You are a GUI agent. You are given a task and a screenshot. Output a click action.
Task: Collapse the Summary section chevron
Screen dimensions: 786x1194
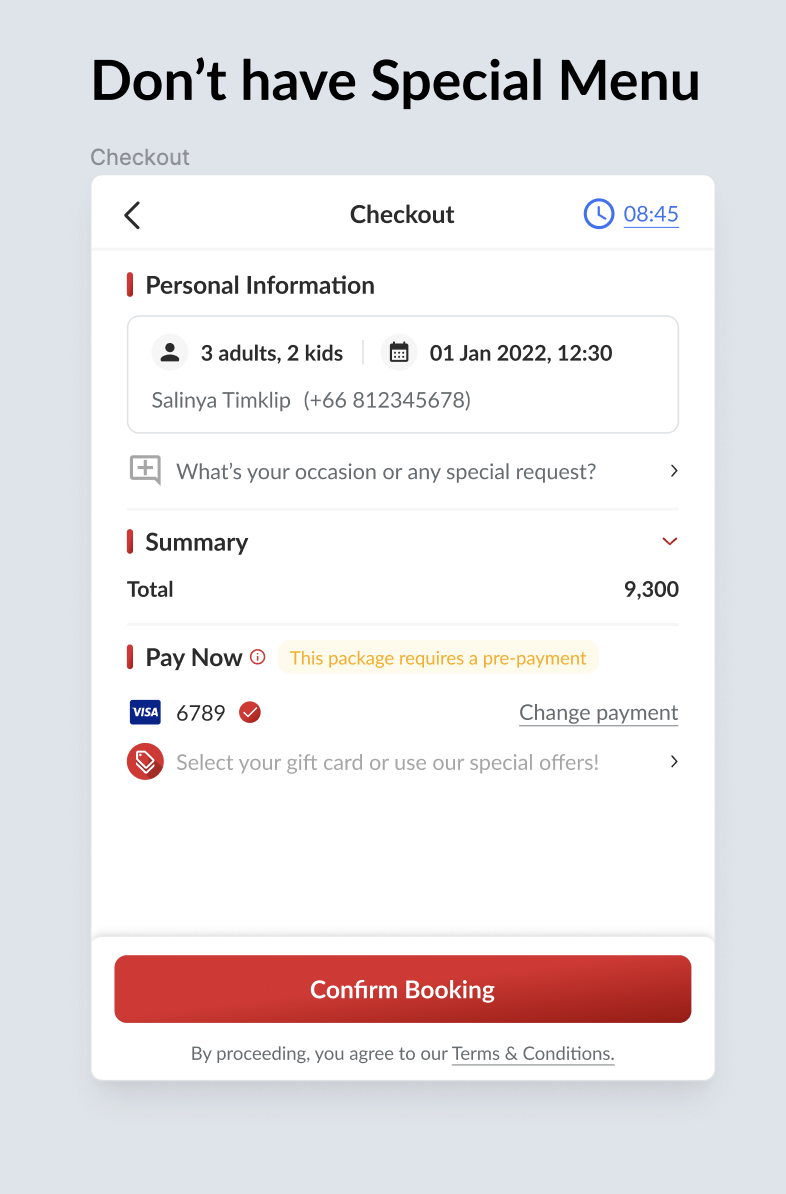(670, 542)
